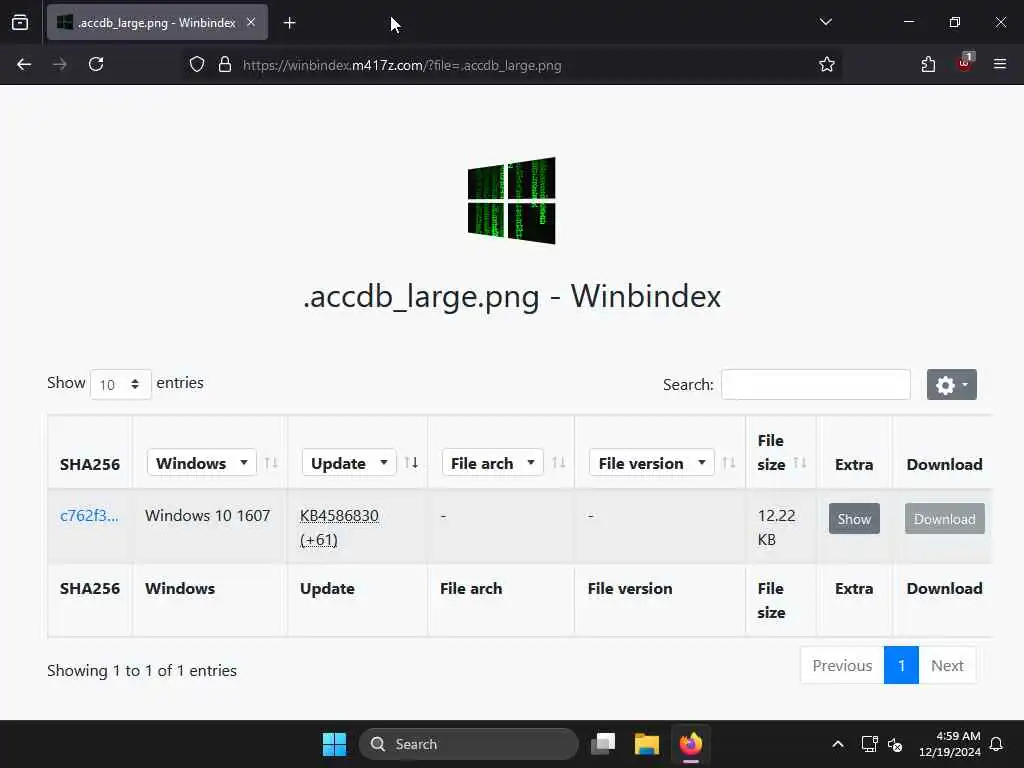This screenshot has height=768, width=1024.
Task: Sort by the Update column arrows
Action: (x=411, y=463)
